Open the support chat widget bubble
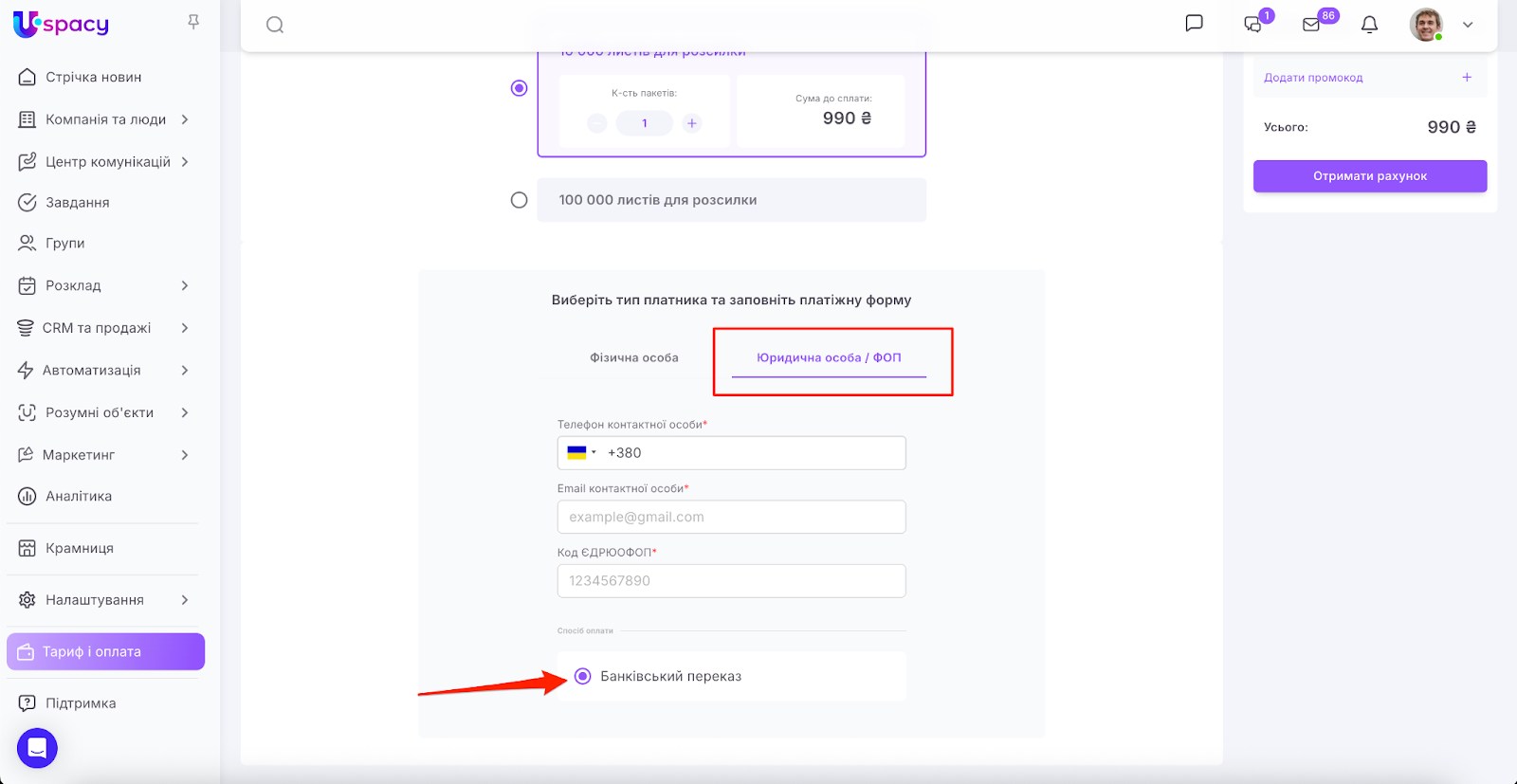Viewport: 1517px width, 784px height. click(37, 748)
